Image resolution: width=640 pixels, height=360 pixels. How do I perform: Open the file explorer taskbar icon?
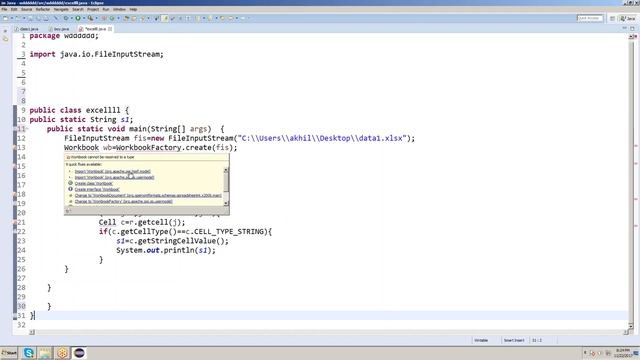point(45,353)
